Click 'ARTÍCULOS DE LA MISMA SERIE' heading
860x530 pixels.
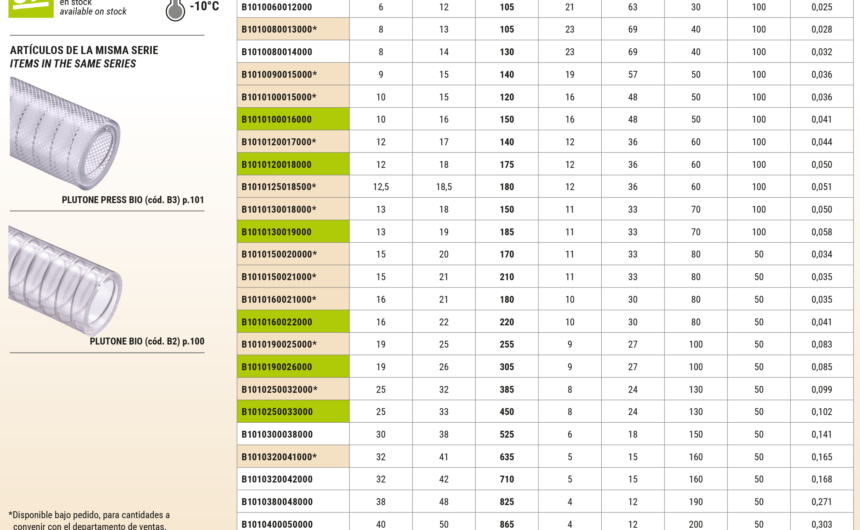[x=83, y=50]
